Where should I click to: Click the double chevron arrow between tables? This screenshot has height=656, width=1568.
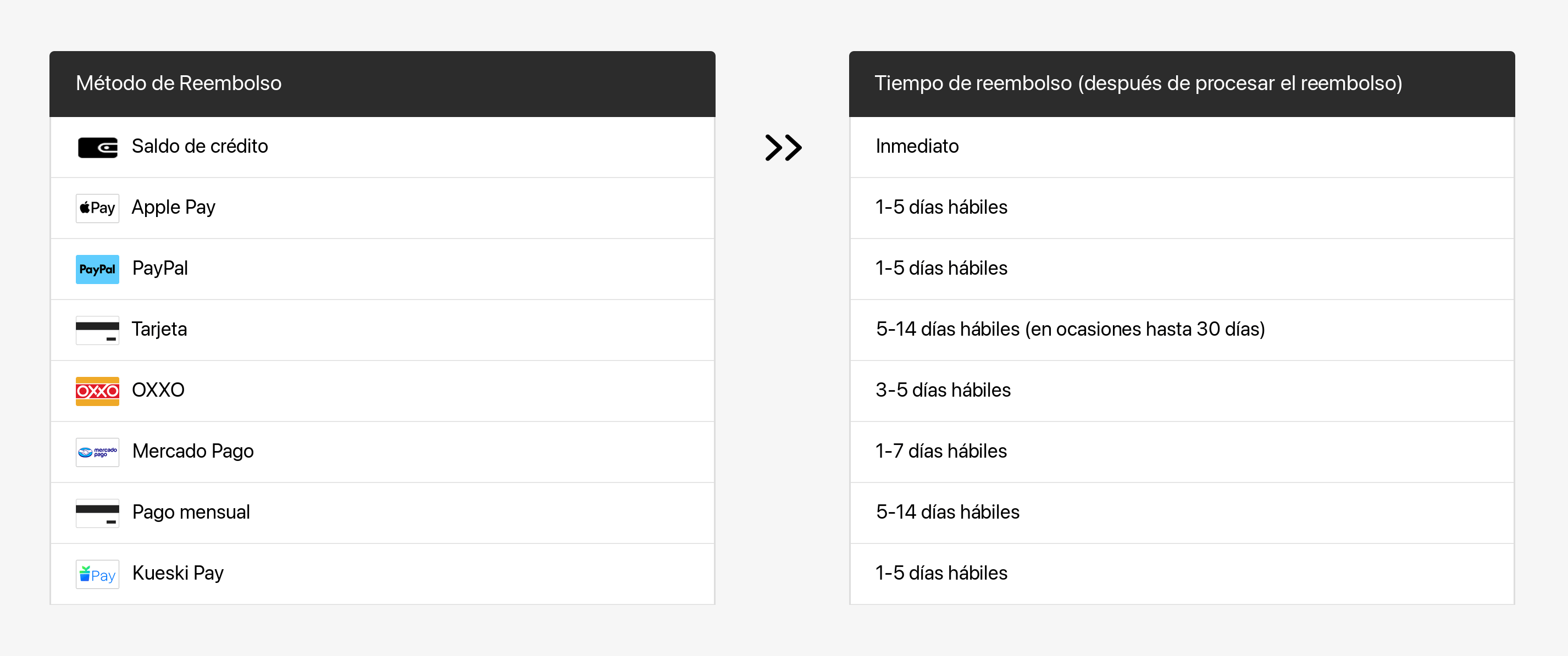[x=783, y=147]
